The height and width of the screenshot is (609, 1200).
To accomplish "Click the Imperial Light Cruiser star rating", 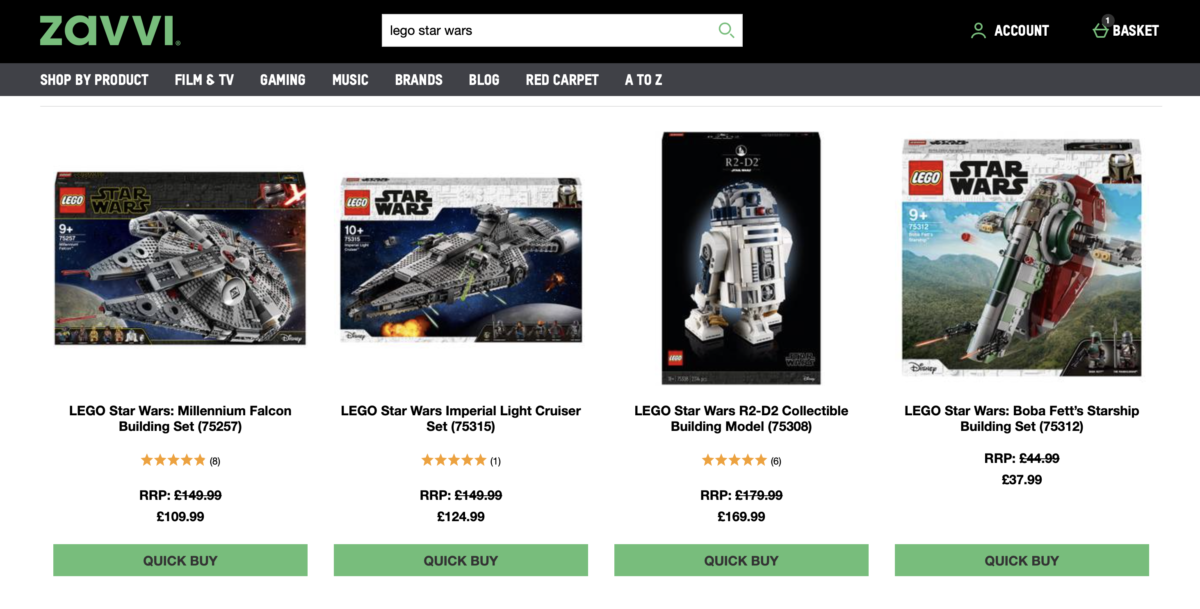I will (x=454, y=460).
